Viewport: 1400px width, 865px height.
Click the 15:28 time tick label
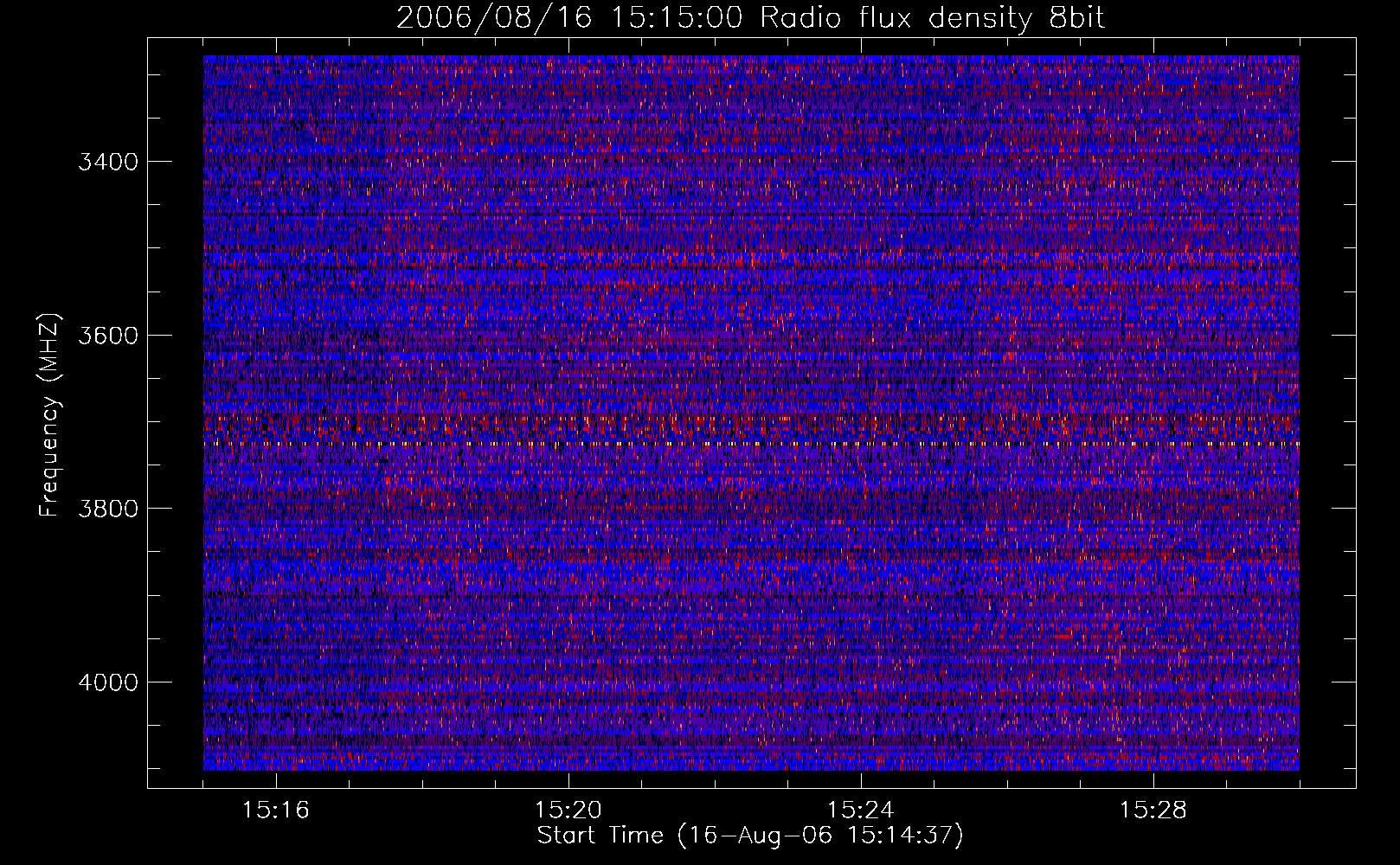[1153, 810]
